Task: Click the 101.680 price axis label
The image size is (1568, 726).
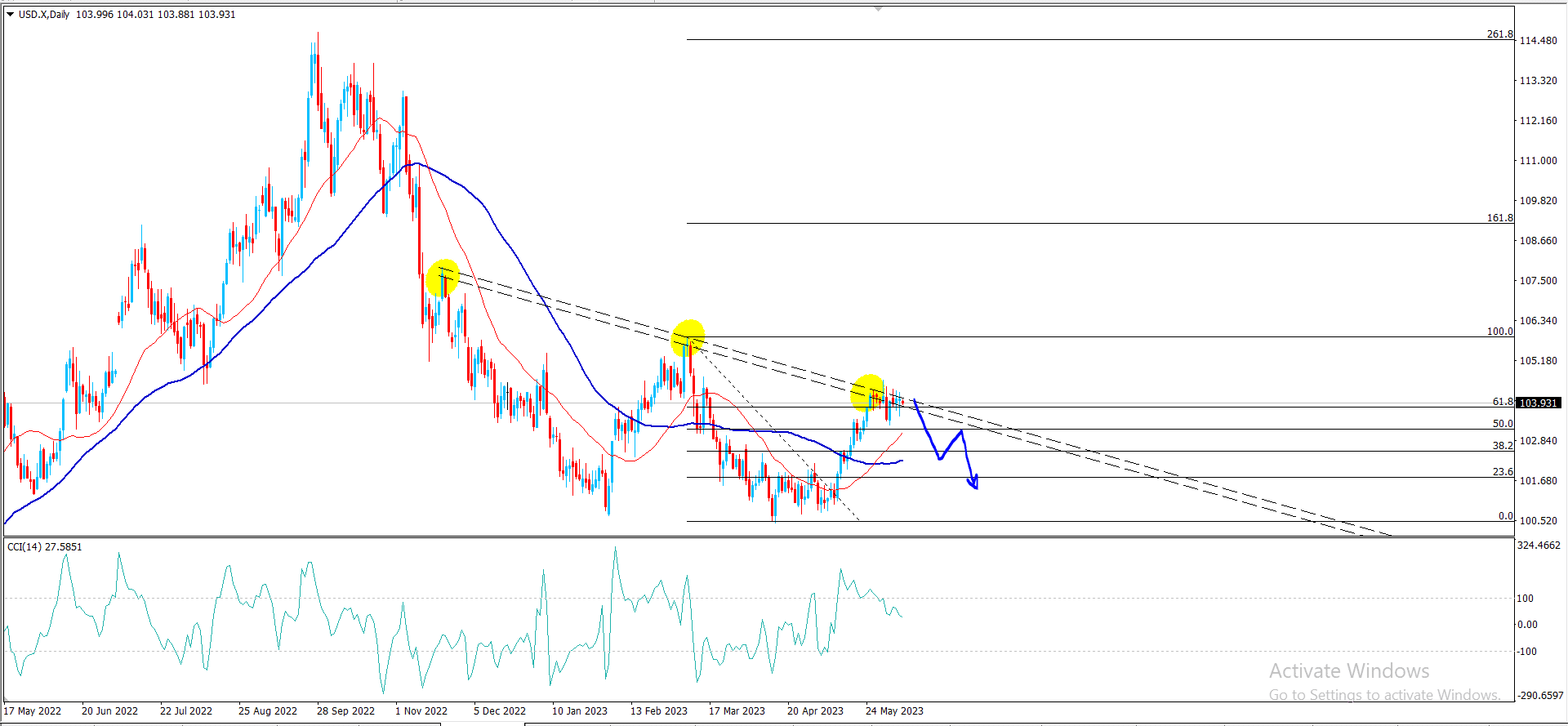Action: pos(1538,481)
